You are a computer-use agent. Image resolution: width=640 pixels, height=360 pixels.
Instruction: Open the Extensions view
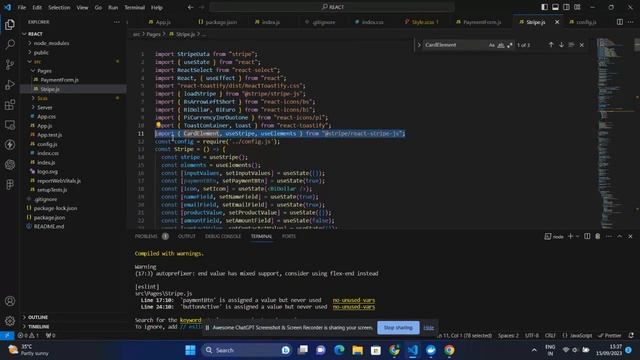coord(10,104)
